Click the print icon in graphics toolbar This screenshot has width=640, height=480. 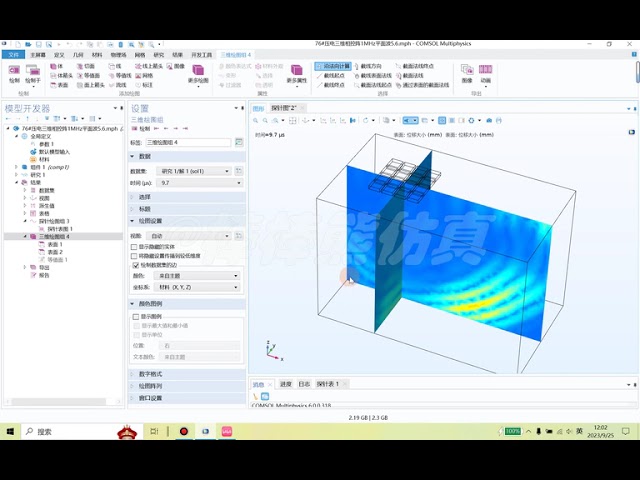click(499, 120)
